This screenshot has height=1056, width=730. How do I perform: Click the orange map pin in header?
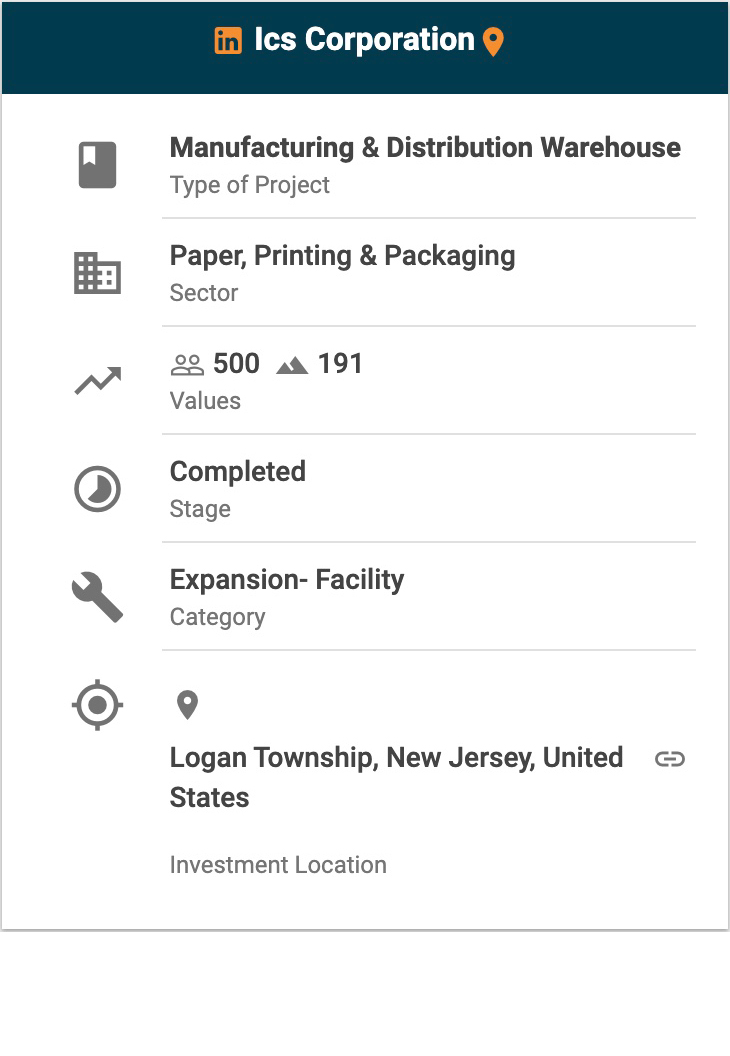[493, 42]
